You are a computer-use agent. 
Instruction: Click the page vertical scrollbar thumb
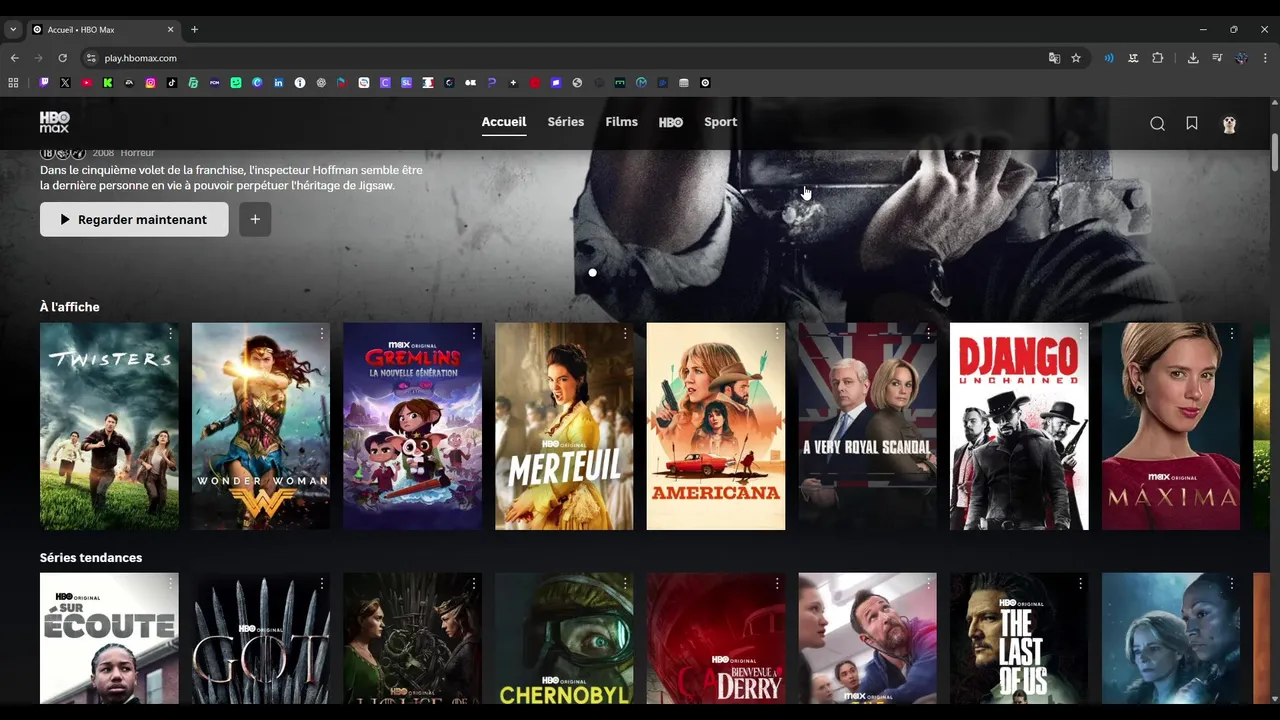point(1275,152)
